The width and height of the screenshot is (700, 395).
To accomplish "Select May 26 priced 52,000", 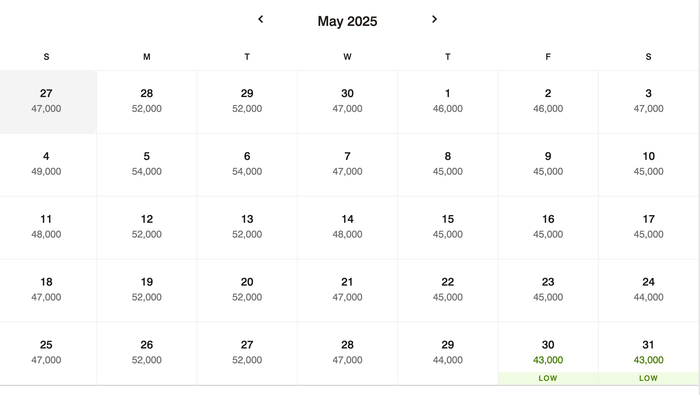I will pyautogui.click(x=146, y=353).
